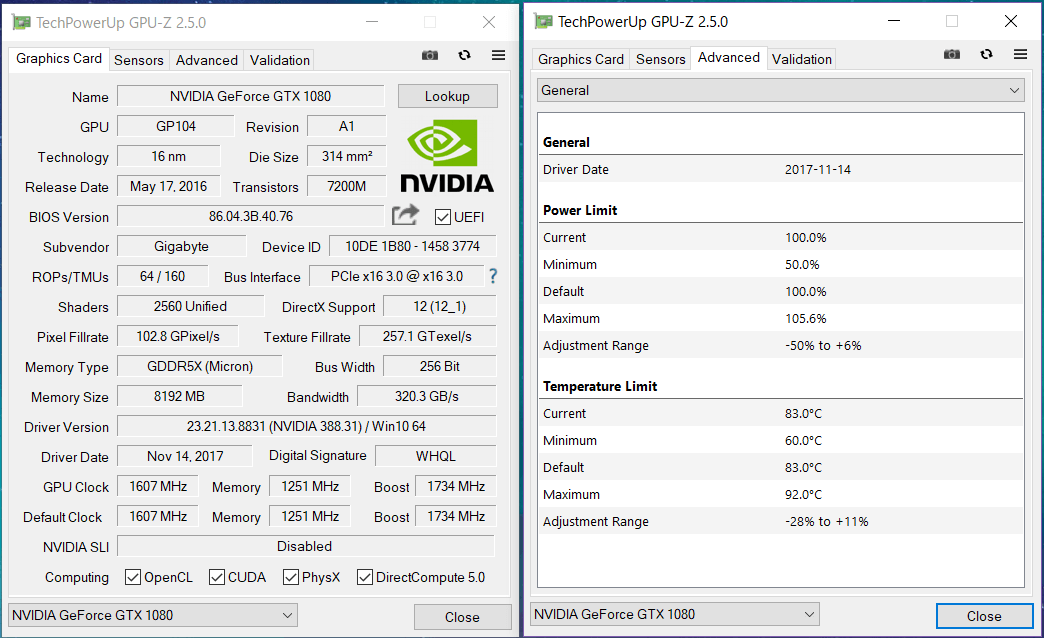Toggle the DirectCompute 5.0 checkbox
This screenshot has width=1044, height=638.
[x=364, y=577]
